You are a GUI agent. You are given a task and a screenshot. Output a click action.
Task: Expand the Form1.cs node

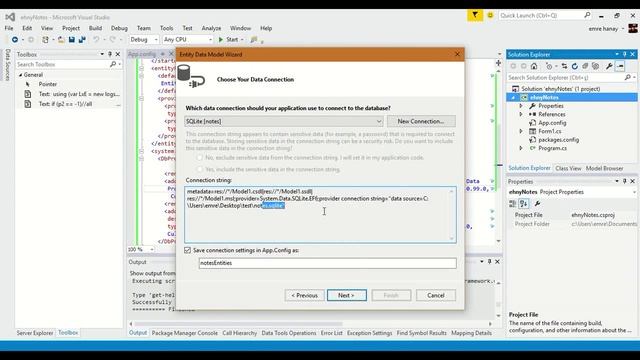point(521,131)
